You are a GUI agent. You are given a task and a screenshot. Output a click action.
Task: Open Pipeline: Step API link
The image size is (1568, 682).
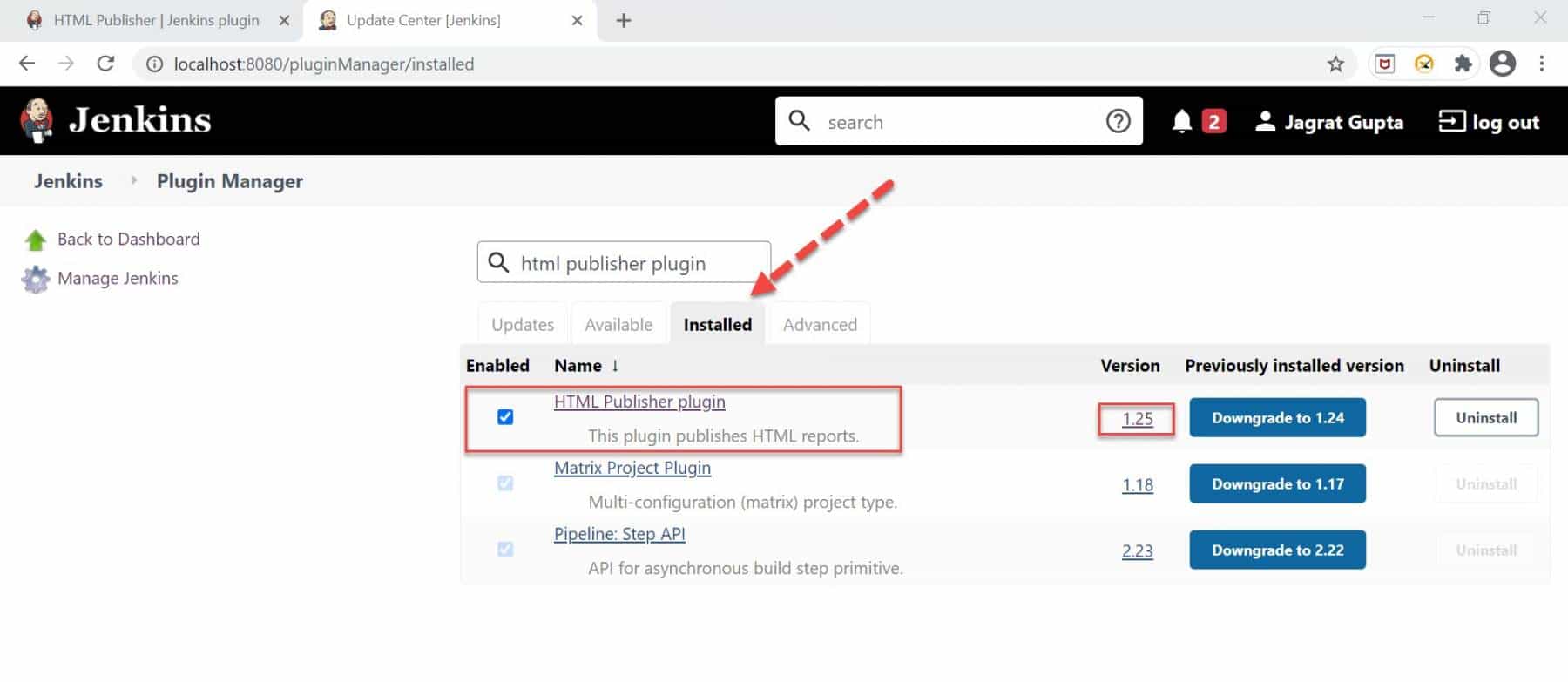[619, 534]
